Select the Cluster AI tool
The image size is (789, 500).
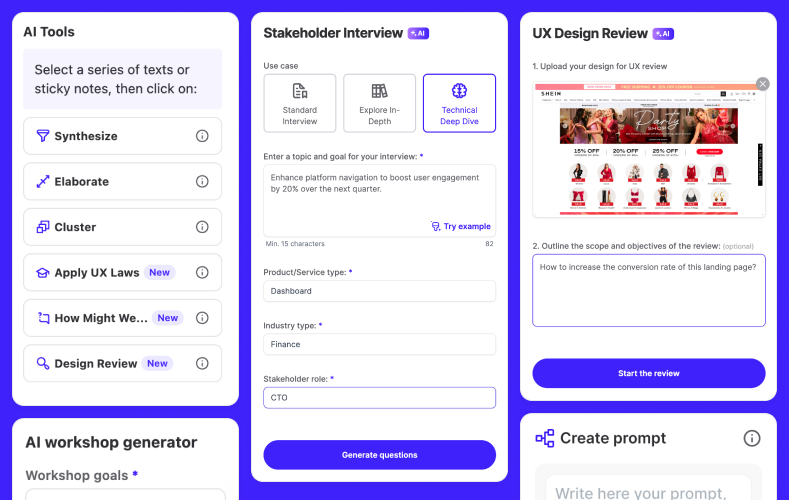pos(122,227)
